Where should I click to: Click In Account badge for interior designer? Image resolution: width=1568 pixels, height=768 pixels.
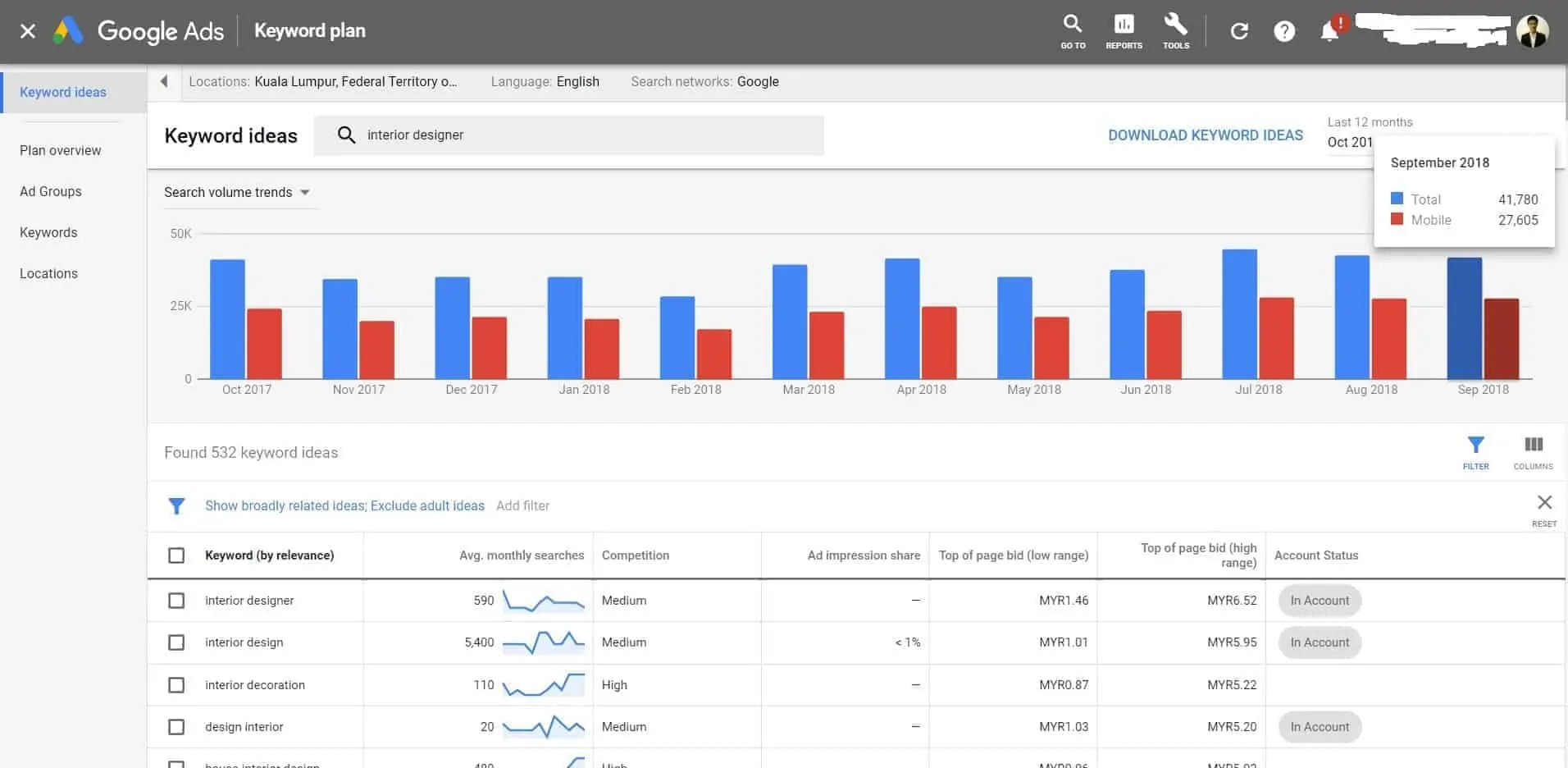[x=1320, y=601]
